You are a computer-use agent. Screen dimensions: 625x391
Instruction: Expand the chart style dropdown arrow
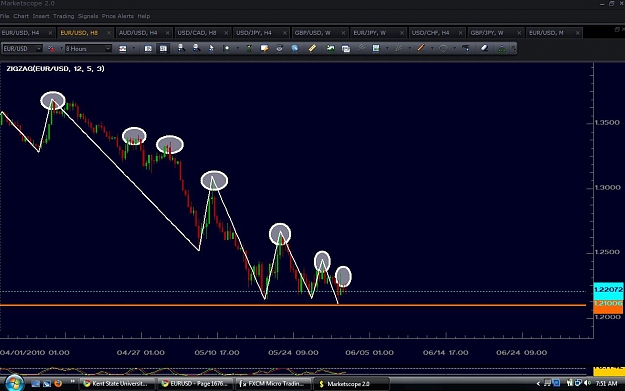coord(134,49)
